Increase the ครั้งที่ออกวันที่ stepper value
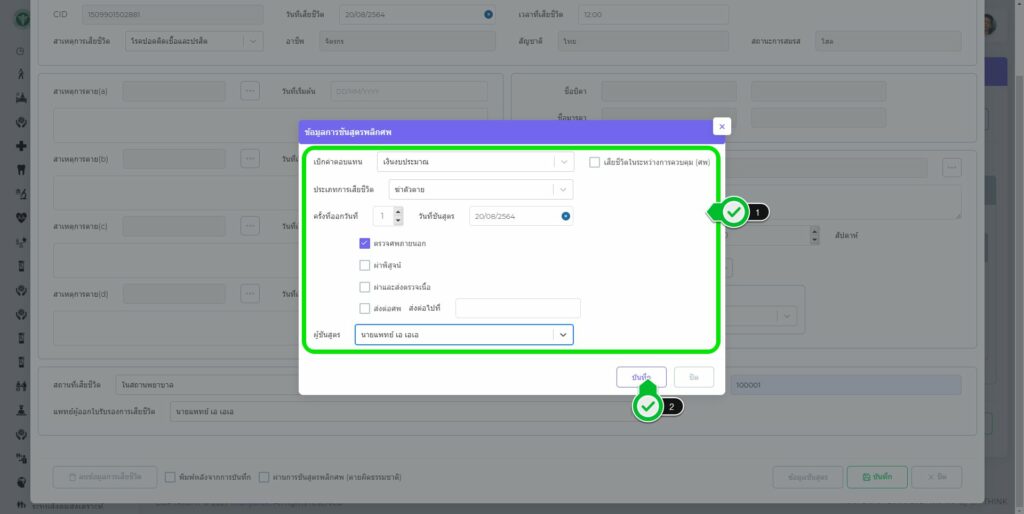 point(398,211)
